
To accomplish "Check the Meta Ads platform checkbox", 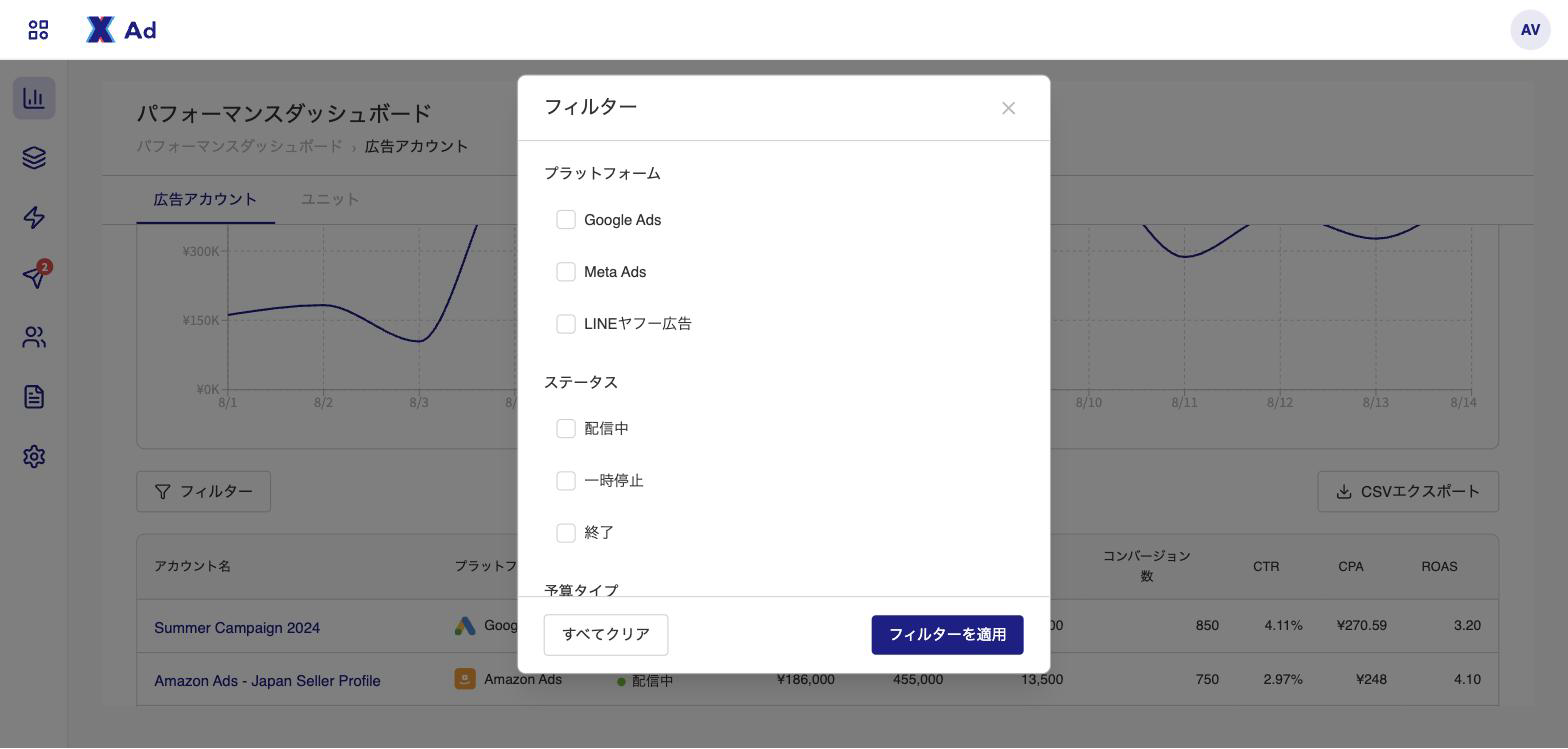I will (x=566, y=272).
